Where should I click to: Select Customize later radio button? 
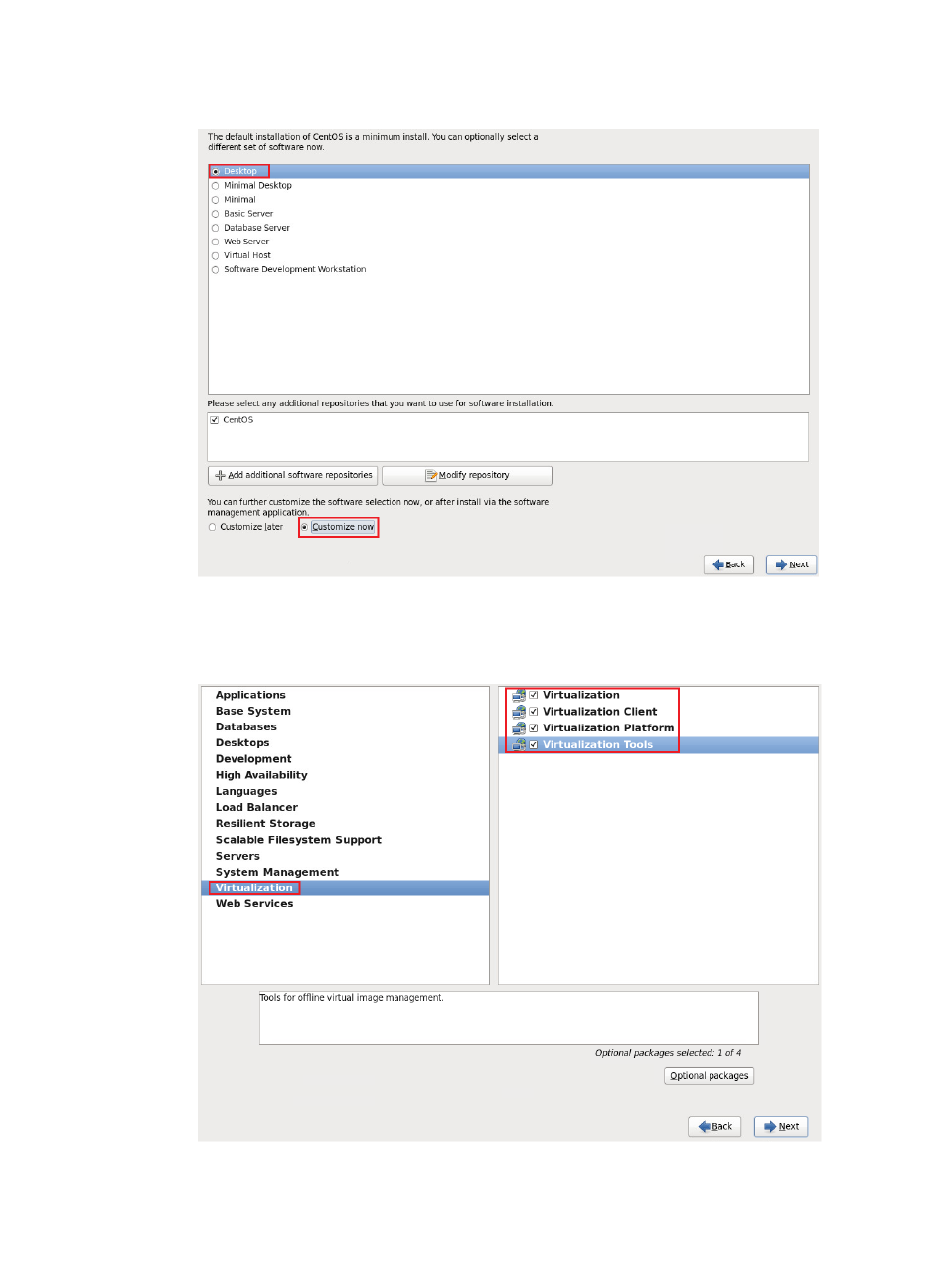coord(212,527)
